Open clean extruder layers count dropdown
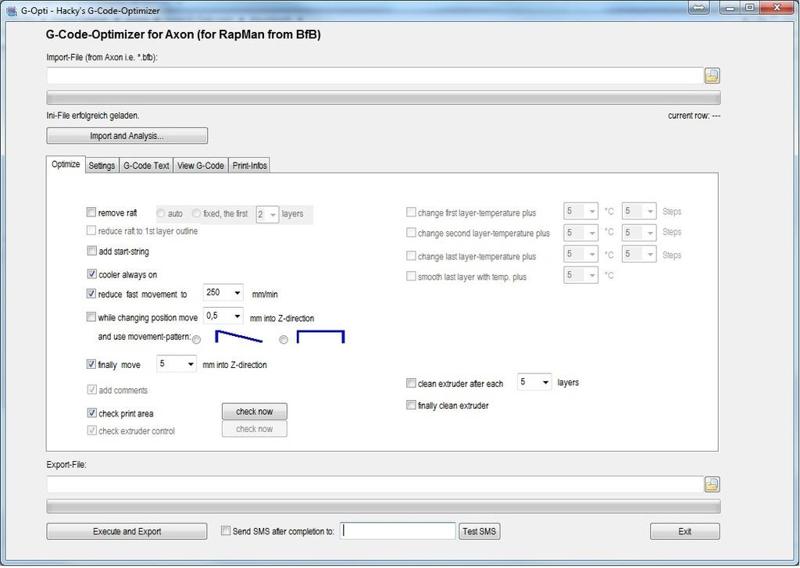This screenshot has height=568, width=800. pos(545,382)
